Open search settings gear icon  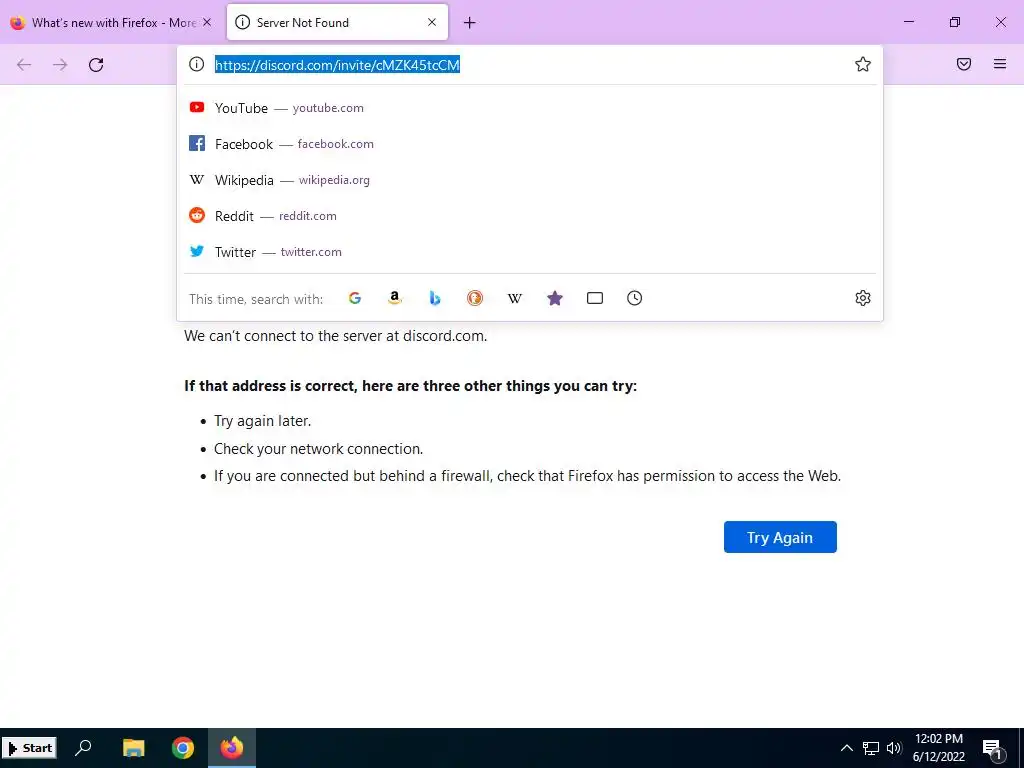tap(863, 298)
